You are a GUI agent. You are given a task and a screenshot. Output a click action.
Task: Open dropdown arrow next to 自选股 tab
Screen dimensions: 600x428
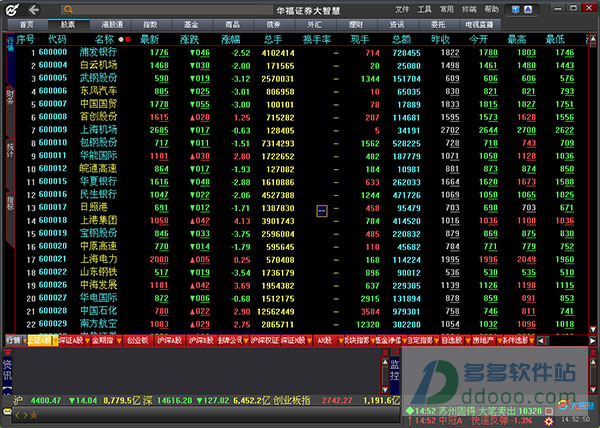point(468,340)
